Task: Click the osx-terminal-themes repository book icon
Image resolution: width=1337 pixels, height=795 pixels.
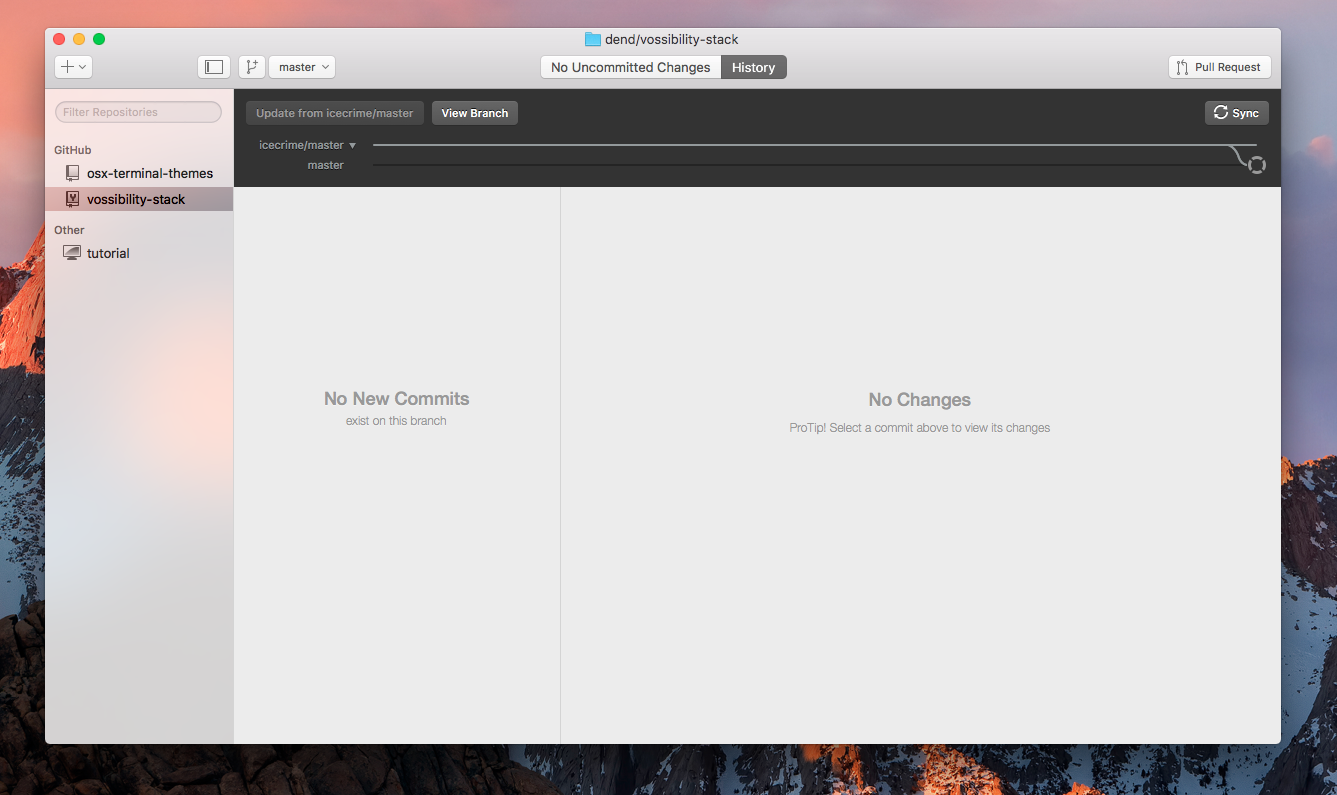Action: 72,173
